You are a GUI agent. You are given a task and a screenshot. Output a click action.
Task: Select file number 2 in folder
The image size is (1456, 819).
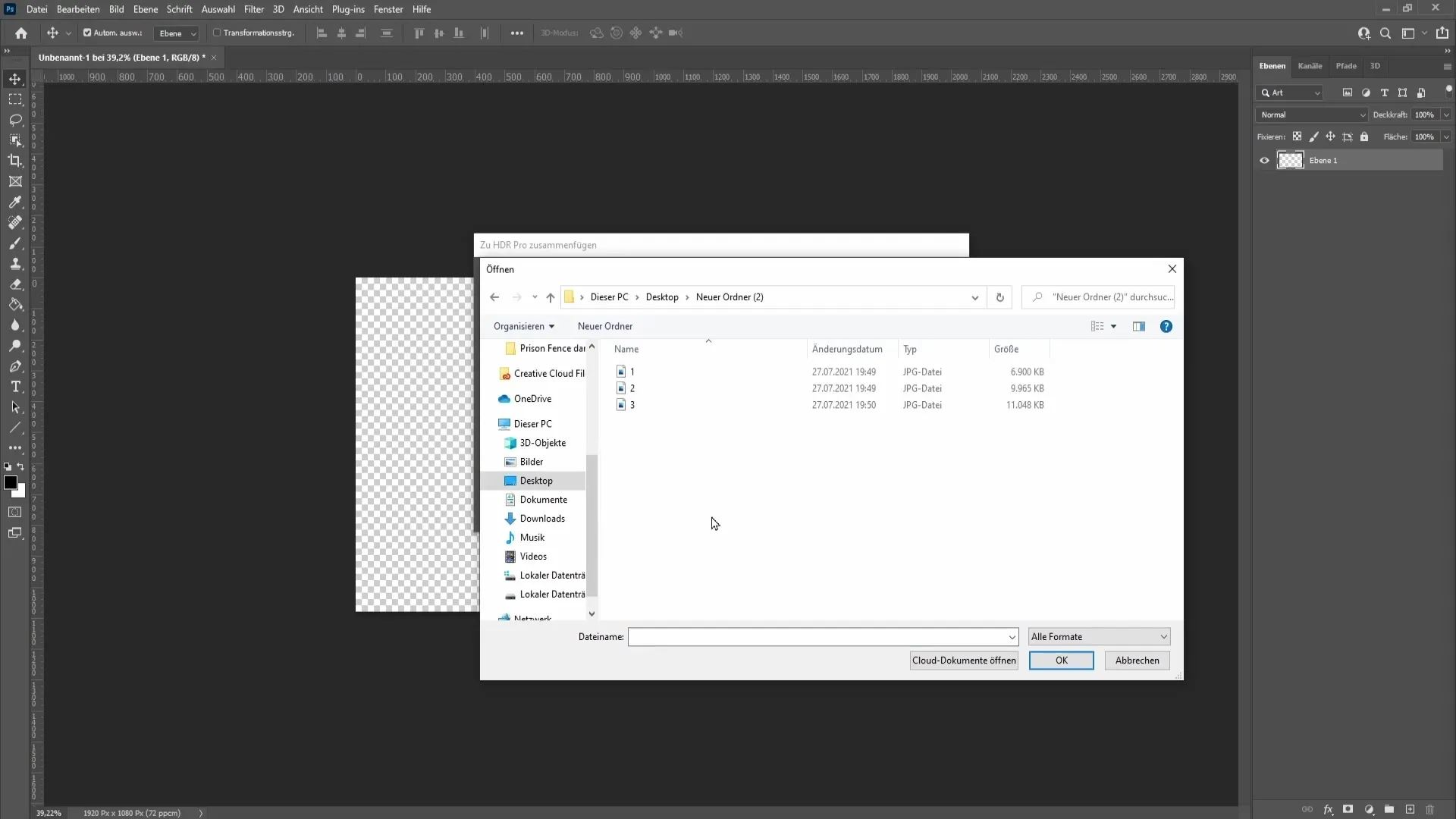click(x=633, y=388)
